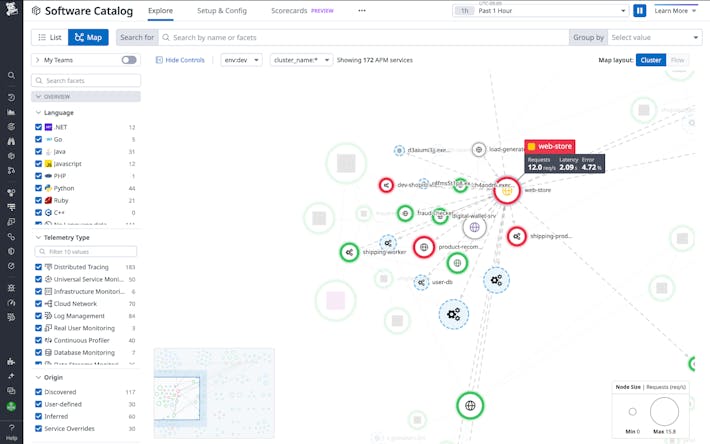Uncheck the Distributed Tracing checkbox
The height and width of the screenshot is (444, 710).
(39, 267)
